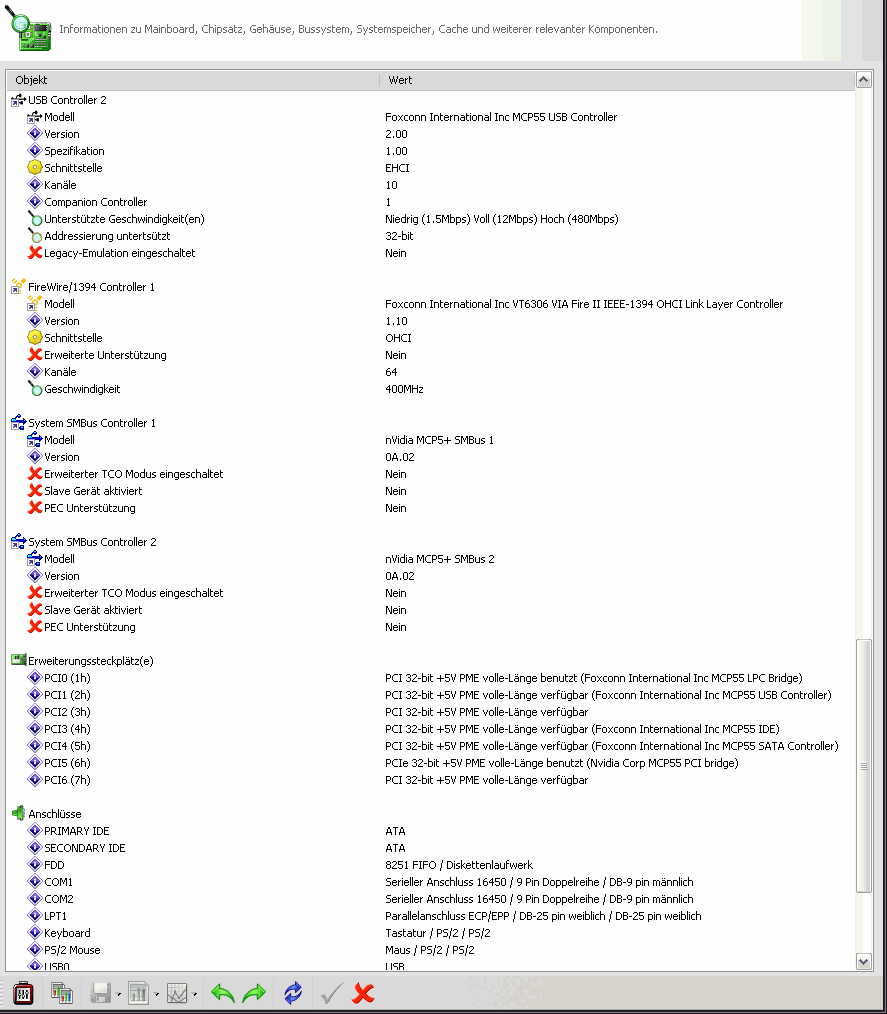
Task: Click the magnifier icon beside Geschwindigkeit row
Action: (35, 389)
